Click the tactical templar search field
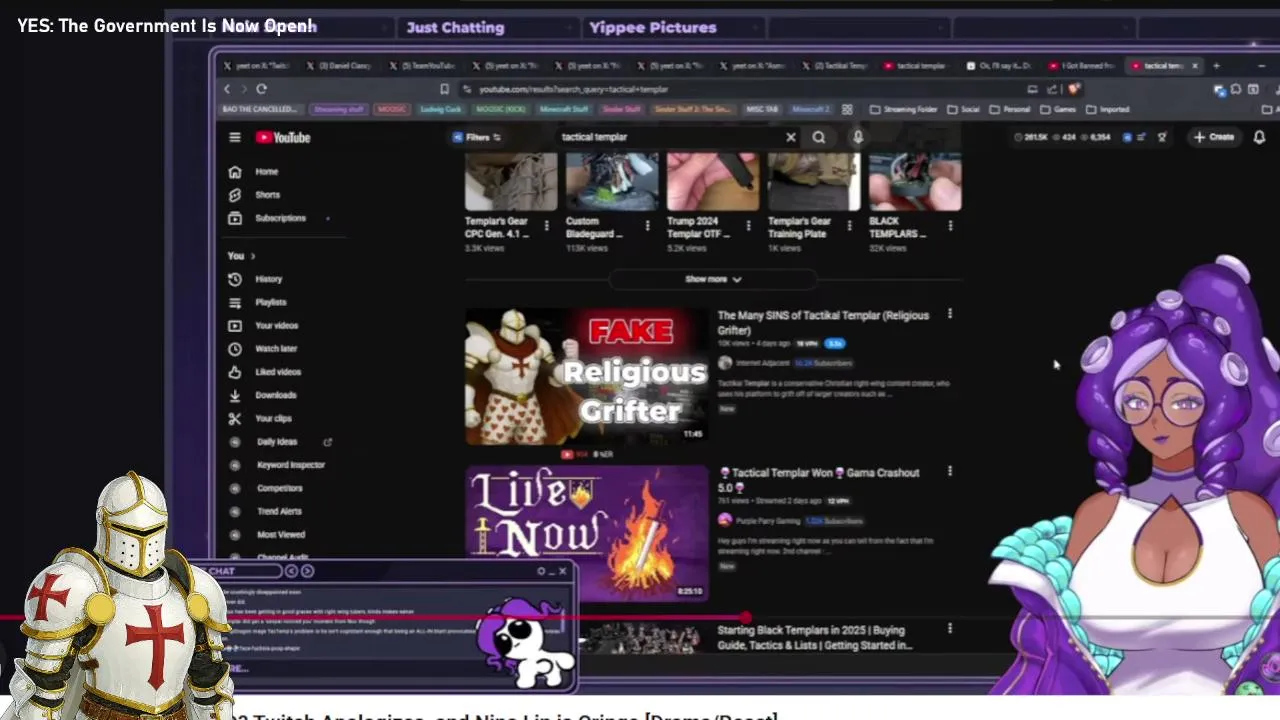1280x720 pixels. pyautogui.click(x=668, y=137)
